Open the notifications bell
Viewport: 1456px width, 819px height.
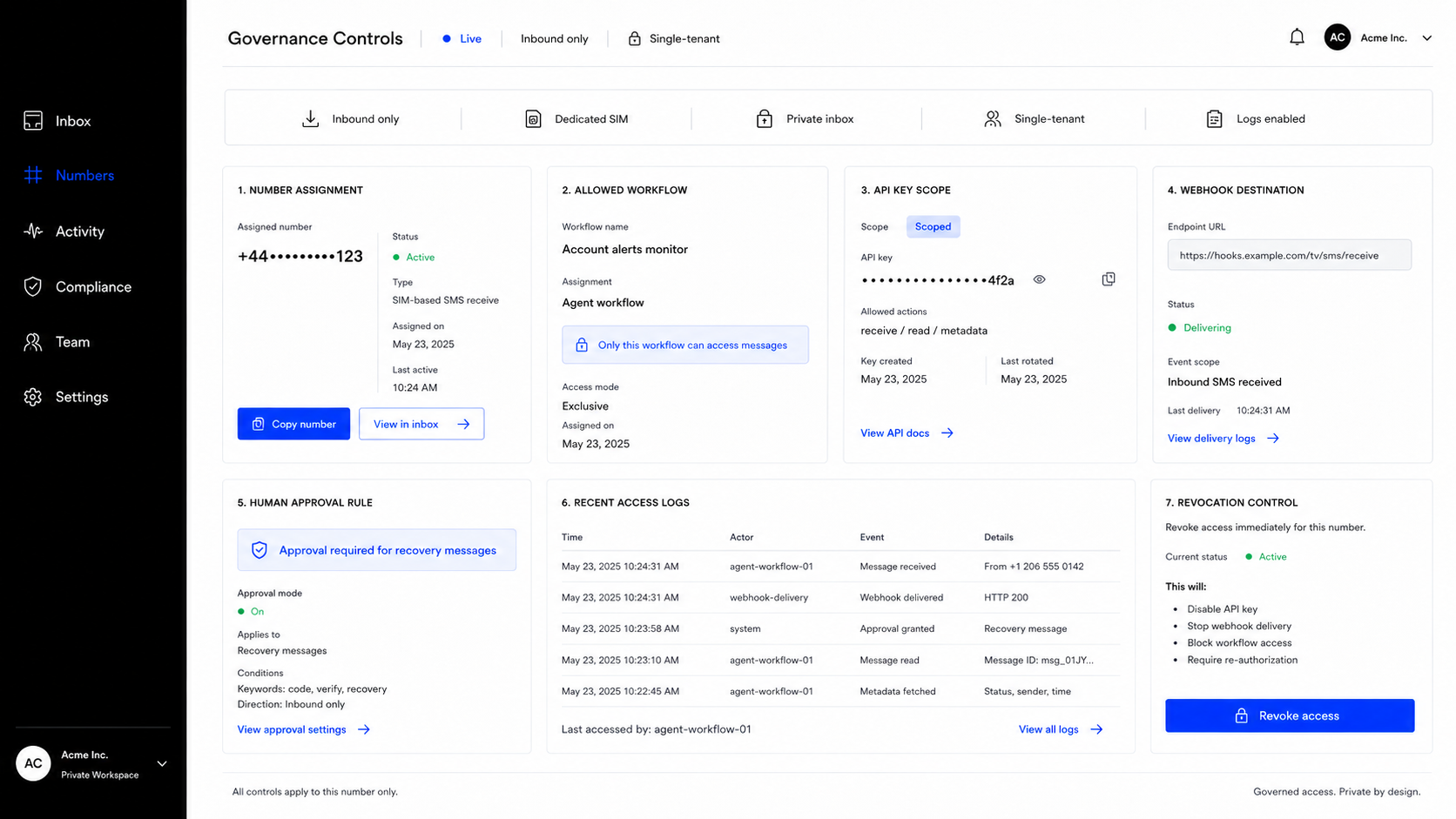point(1297,37)
